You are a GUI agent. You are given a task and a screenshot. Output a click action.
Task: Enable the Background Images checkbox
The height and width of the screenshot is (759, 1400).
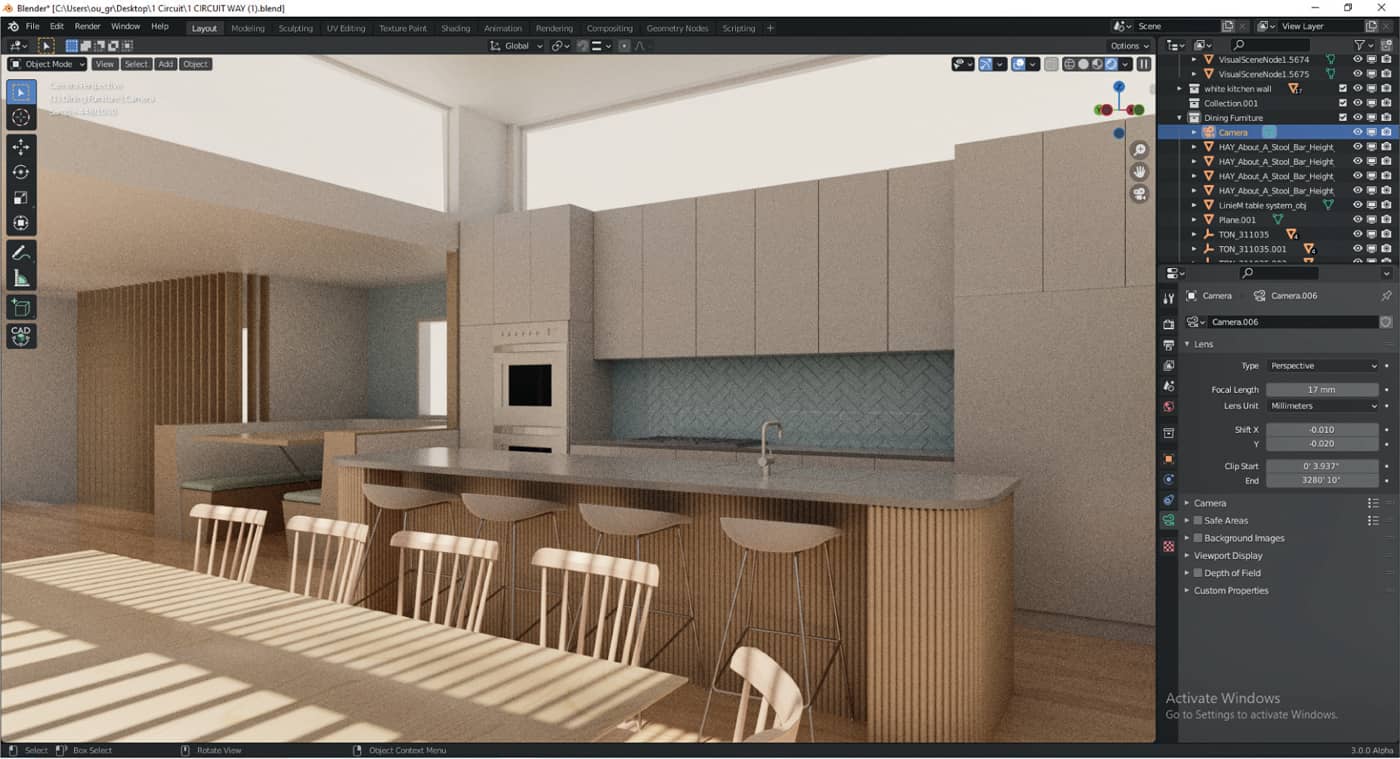[x=1198, y=538]
